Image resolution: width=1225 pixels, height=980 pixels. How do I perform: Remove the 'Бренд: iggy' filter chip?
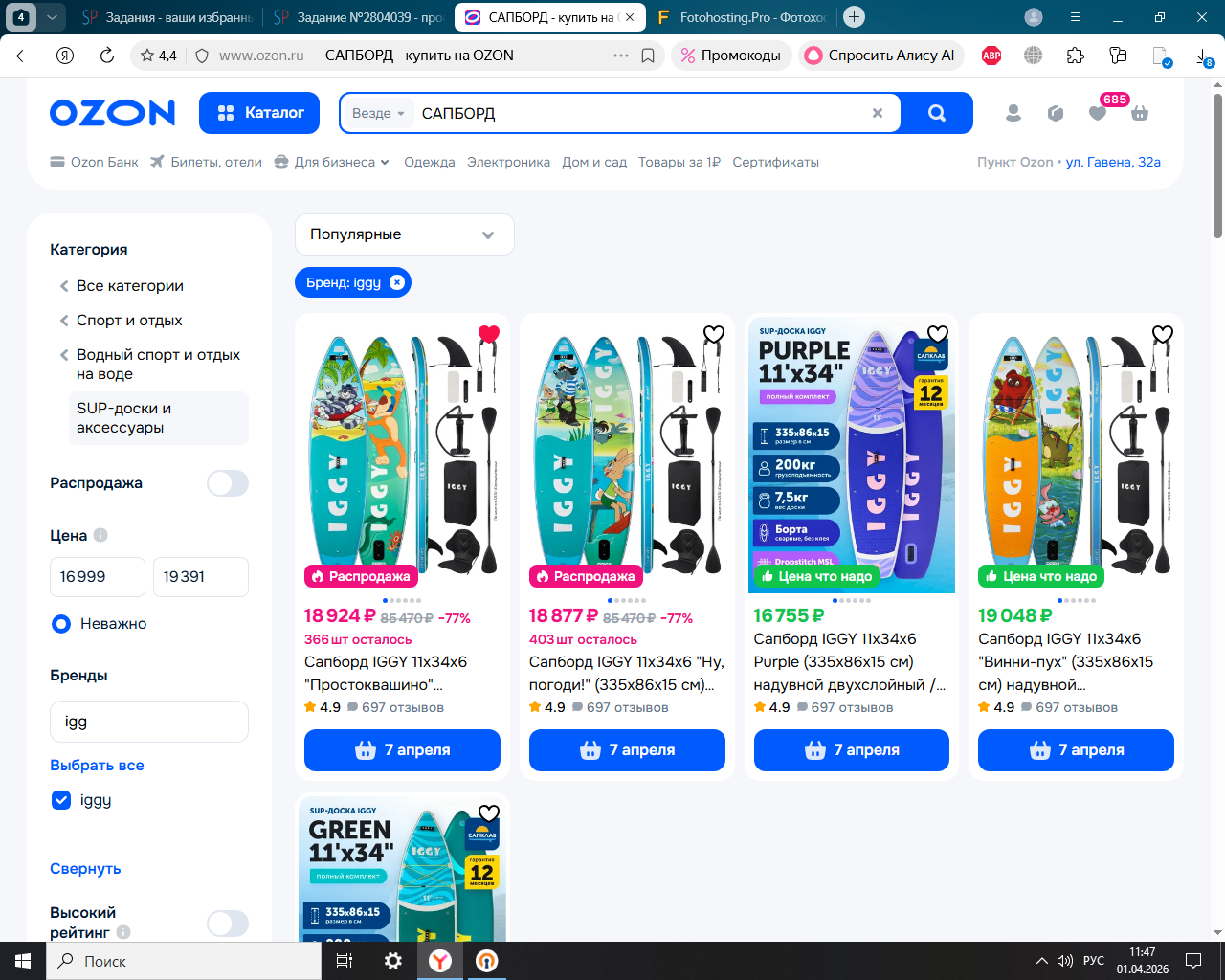click(x=397, y=282)
